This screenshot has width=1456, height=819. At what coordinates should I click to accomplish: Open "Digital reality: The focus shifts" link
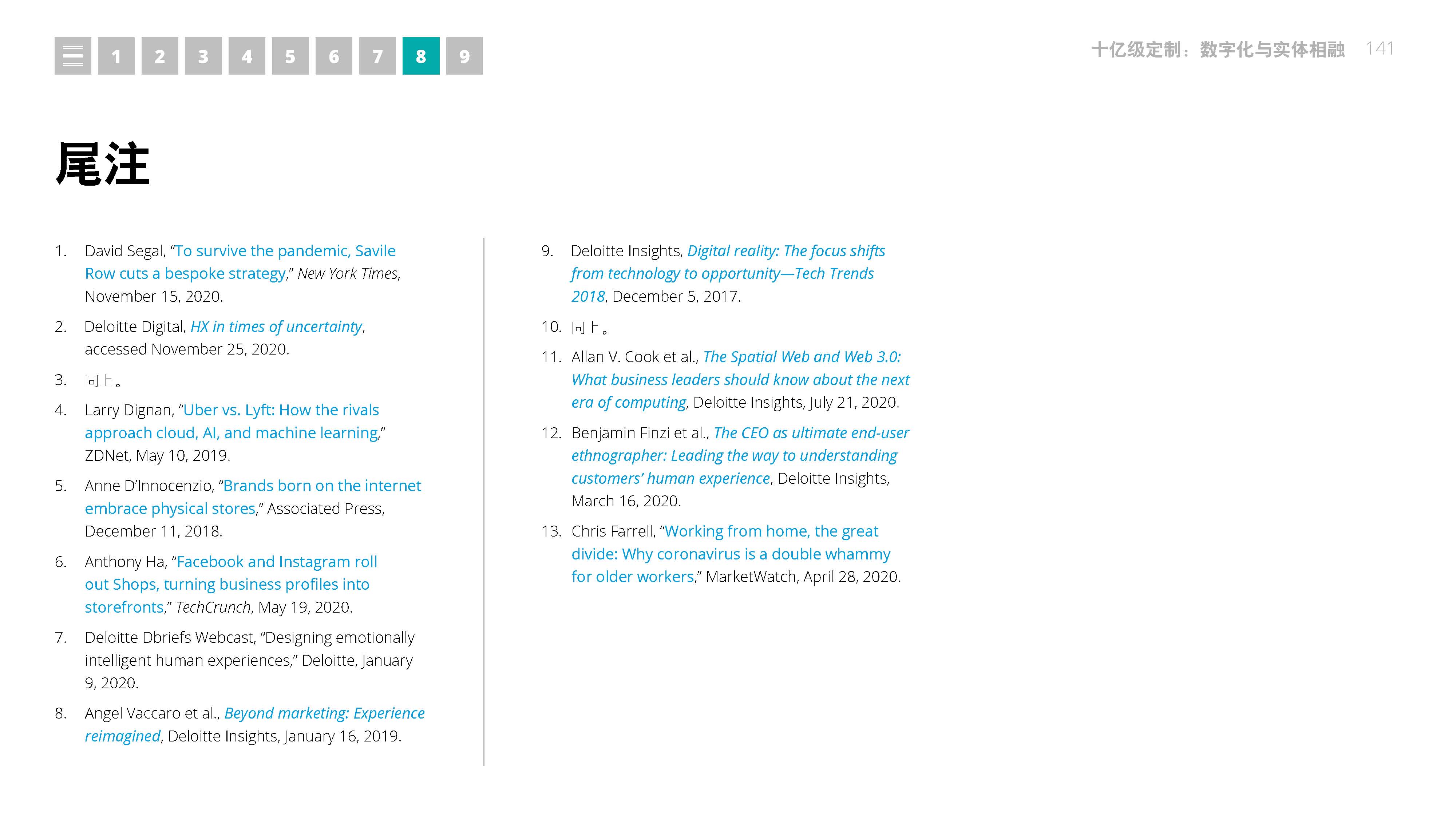tap(786, 251)
